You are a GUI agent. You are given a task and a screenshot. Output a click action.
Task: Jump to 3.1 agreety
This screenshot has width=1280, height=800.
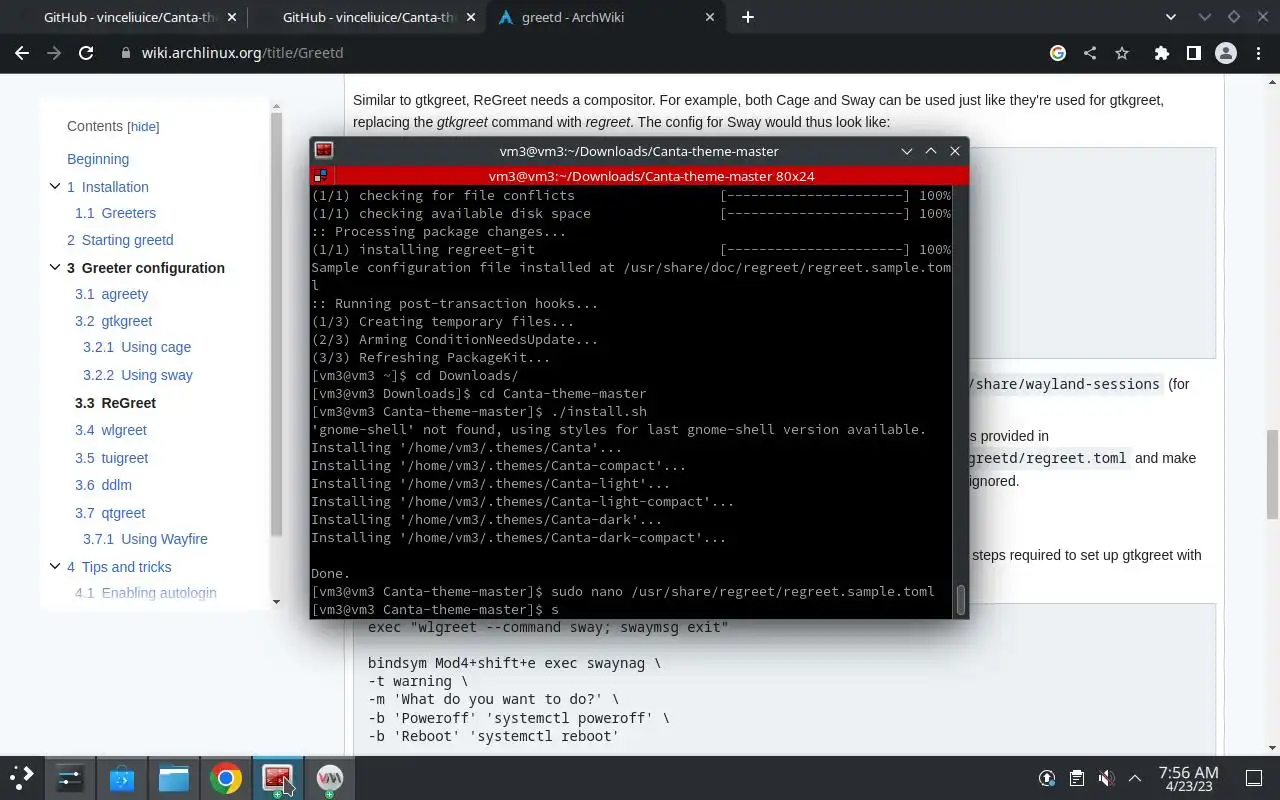point(111,294)
